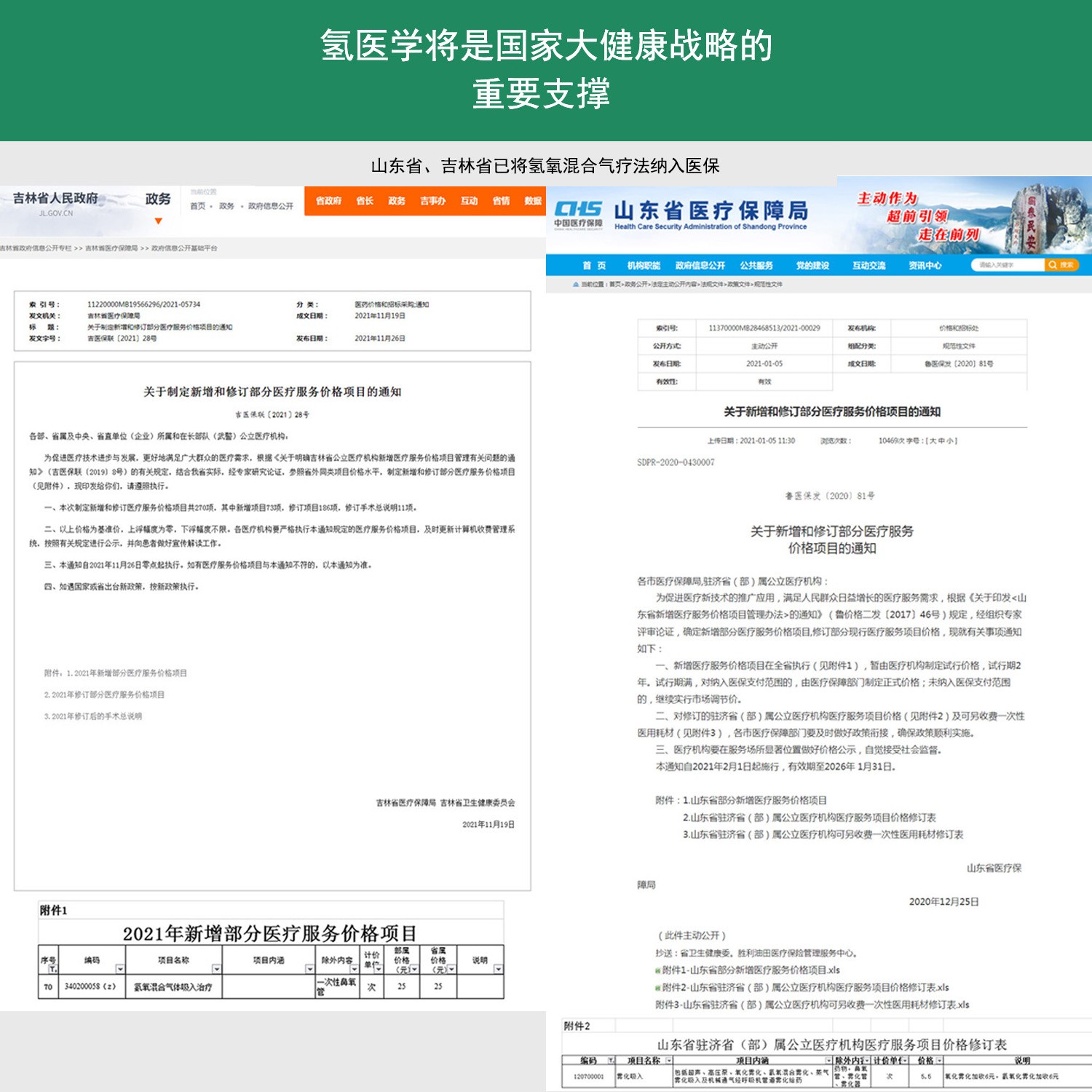Screen dimensions: 1092x1092
Task: Click the Jilin Provincial Government logo
Action: 55,203
